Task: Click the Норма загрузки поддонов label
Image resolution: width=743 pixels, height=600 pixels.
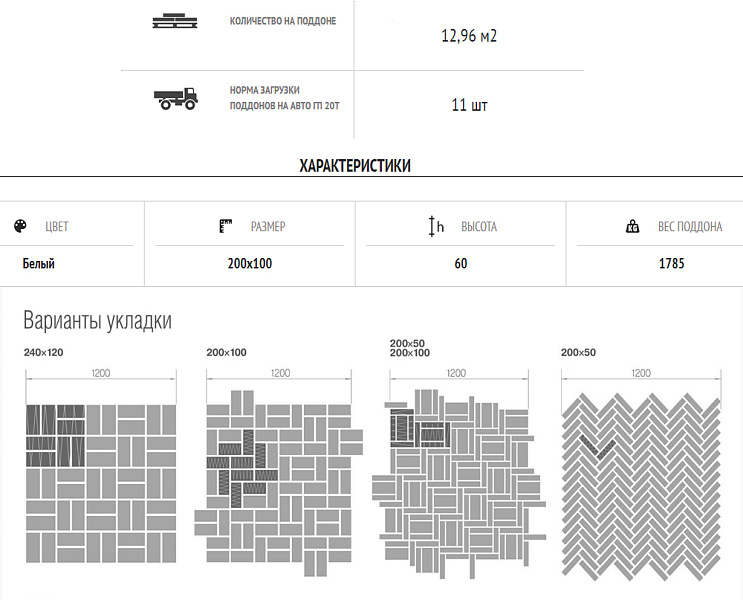Action: tap(284, 97)
